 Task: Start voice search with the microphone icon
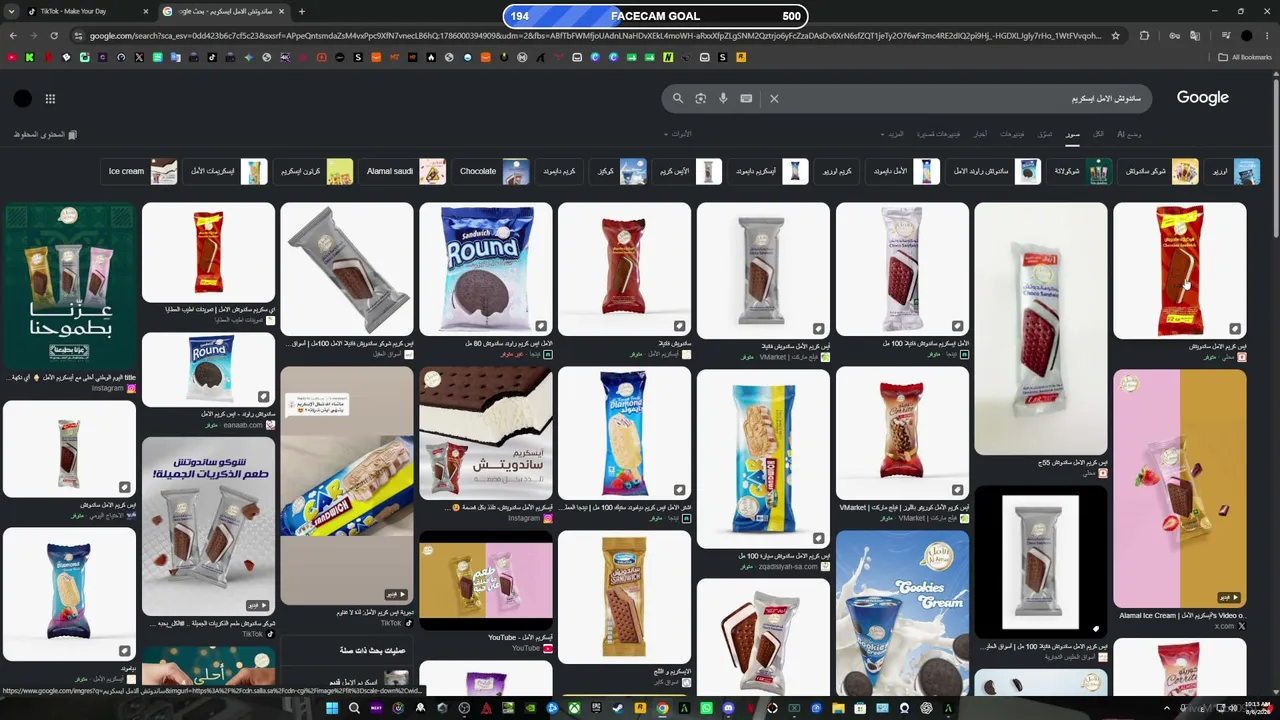(x=723, y=98)
